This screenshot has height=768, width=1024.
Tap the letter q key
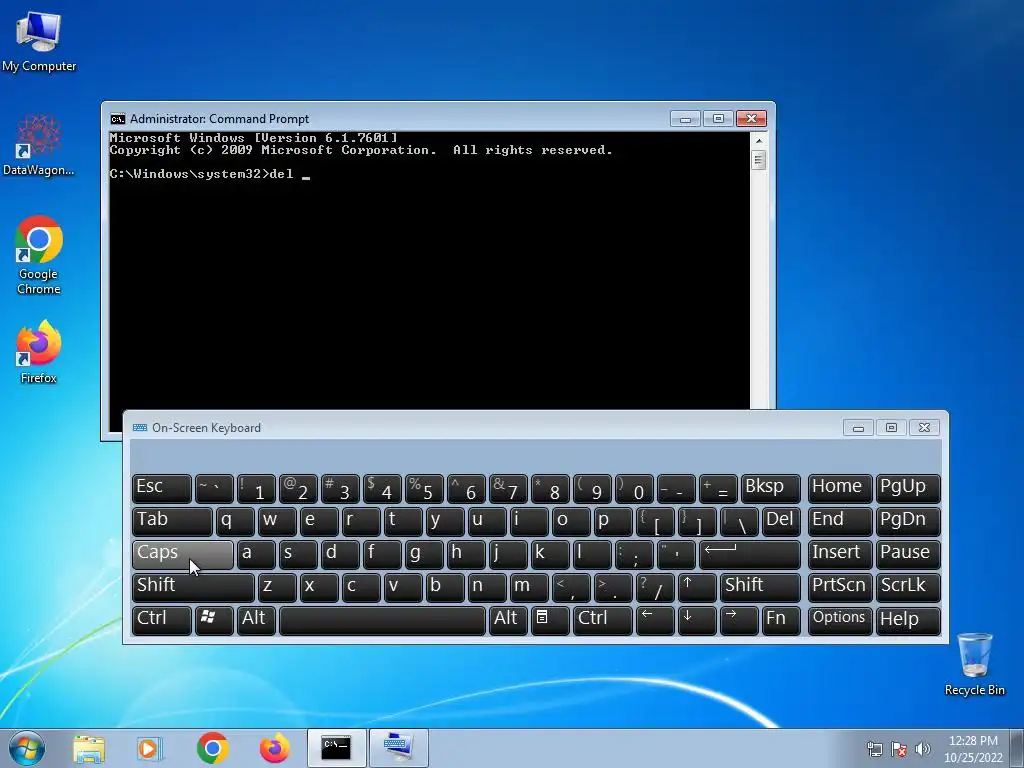pyautogui.click(x=235, y=521)
